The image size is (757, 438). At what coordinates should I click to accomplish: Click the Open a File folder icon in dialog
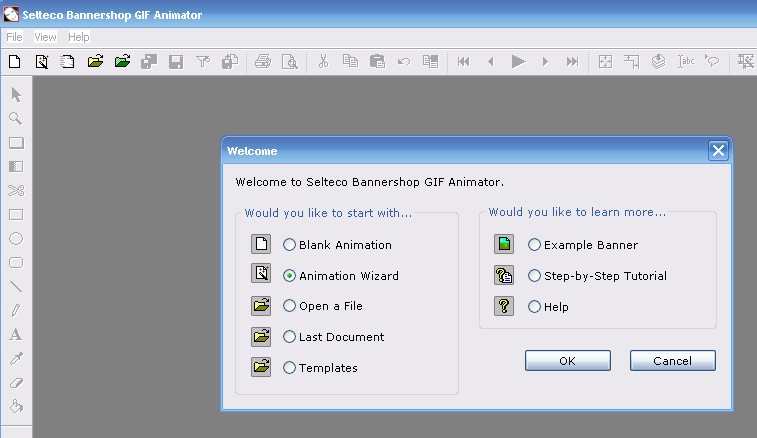261,306
